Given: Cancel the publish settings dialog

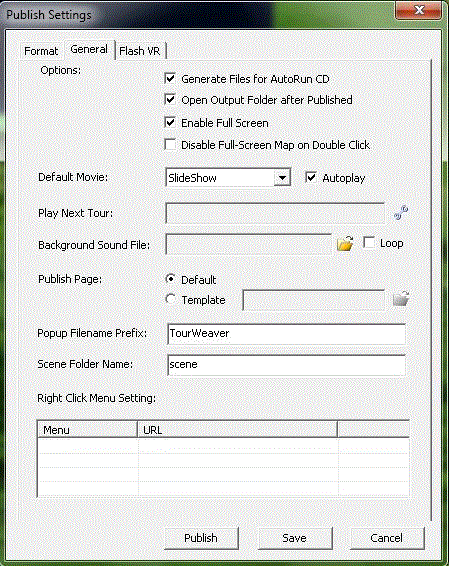Looking at the screenshot, I should tap(387, 538).
